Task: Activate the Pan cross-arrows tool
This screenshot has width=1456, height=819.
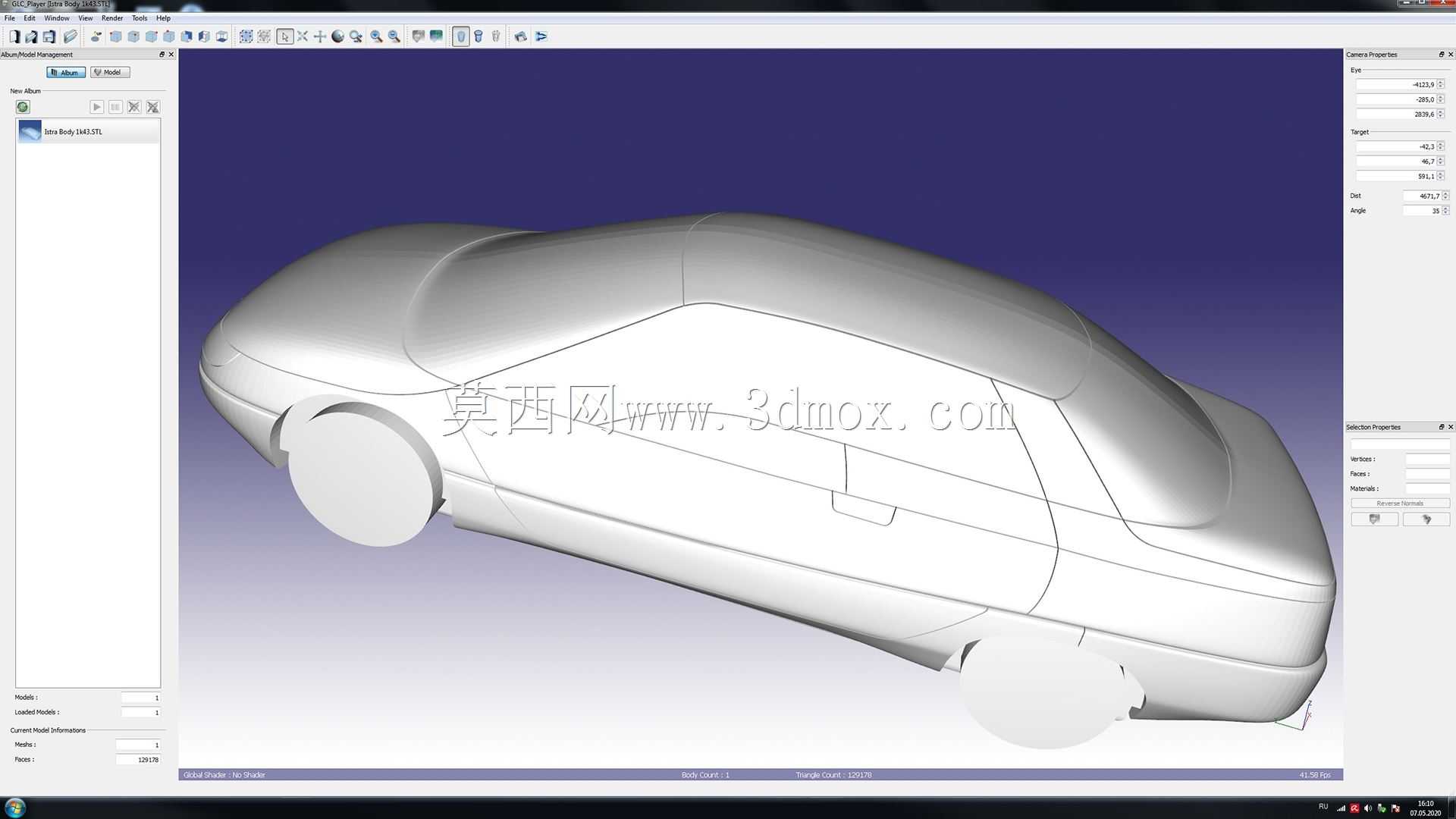Action: point(320,36)
